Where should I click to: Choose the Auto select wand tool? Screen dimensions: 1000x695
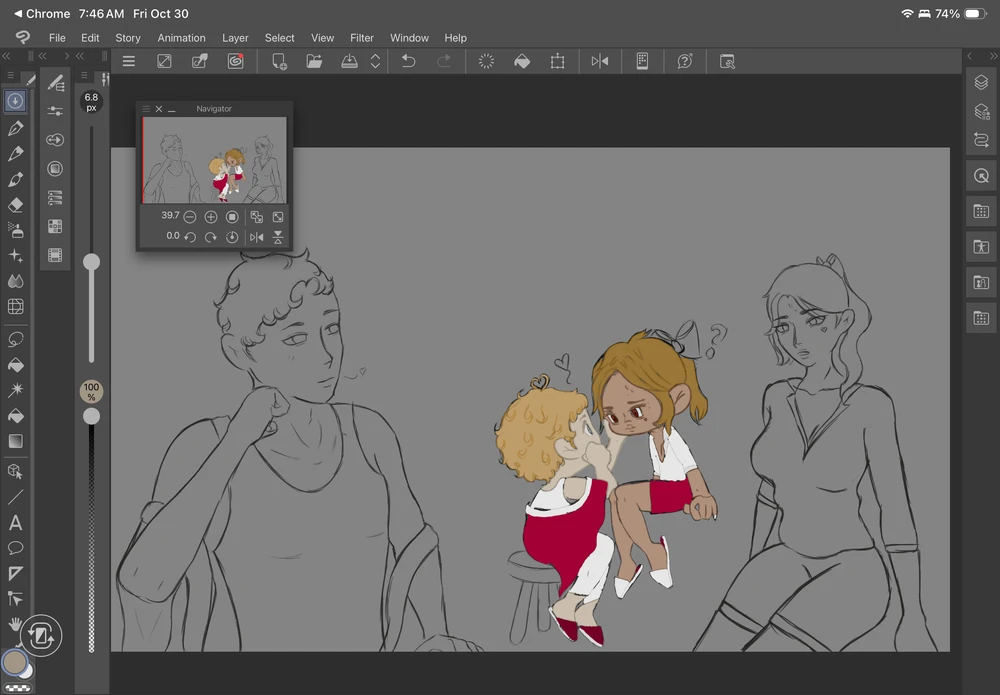(x=15, y=390)
